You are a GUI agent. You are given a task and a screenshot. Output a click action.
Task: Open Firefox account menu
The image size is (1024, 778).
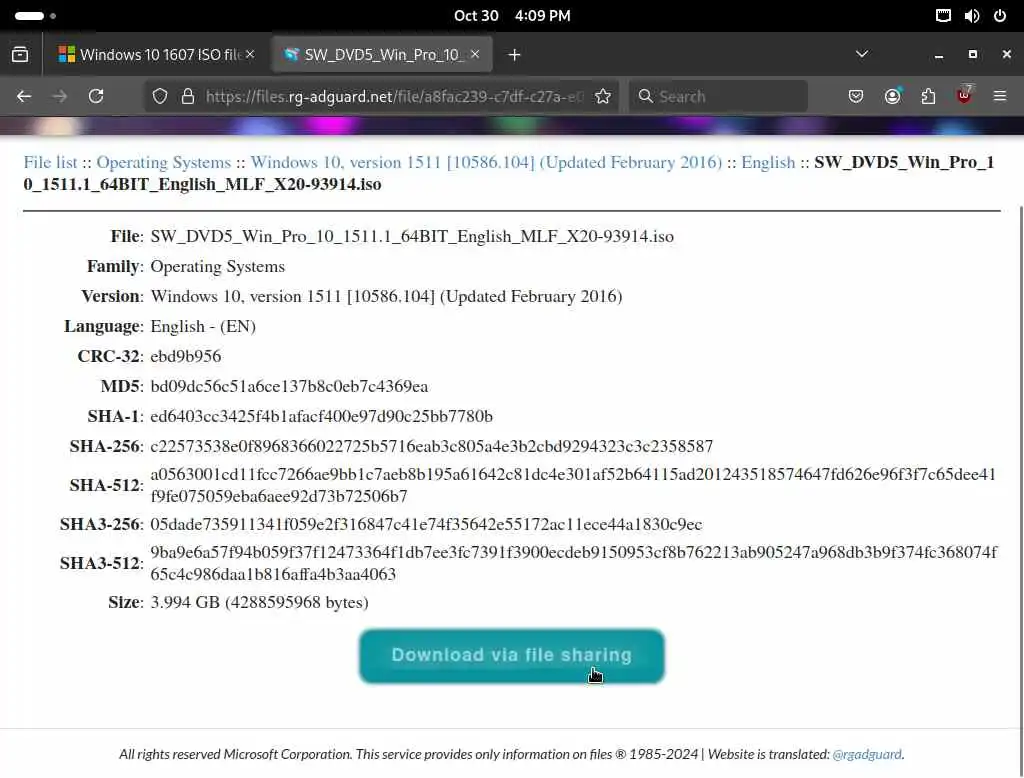[892, 97]
